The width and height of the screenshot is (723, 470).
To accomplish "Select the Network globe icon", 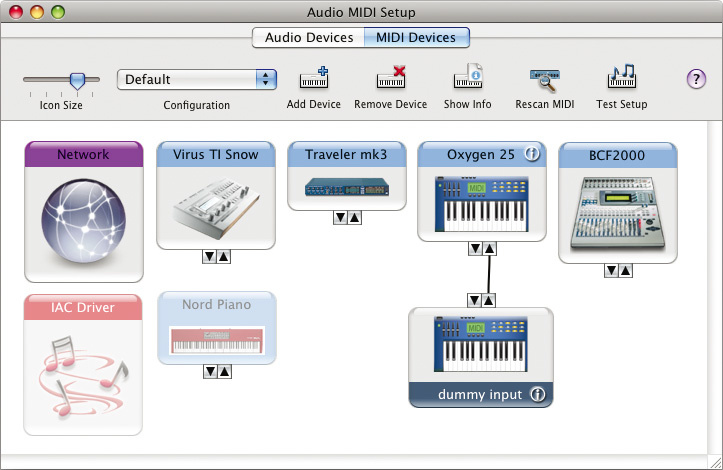I will (83, 221).
